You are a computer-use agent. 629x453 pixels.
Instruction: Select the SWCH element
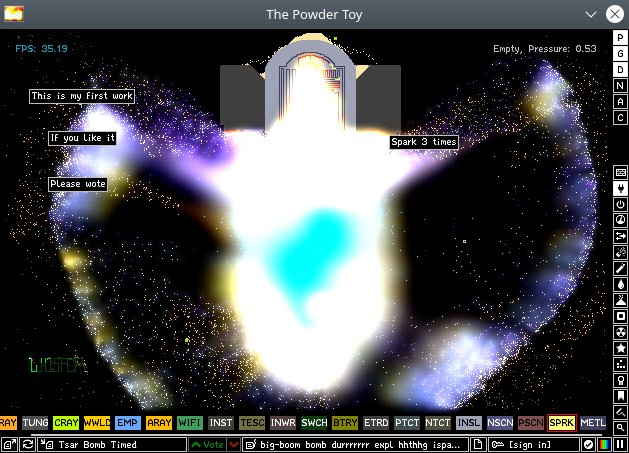(314, 423)
